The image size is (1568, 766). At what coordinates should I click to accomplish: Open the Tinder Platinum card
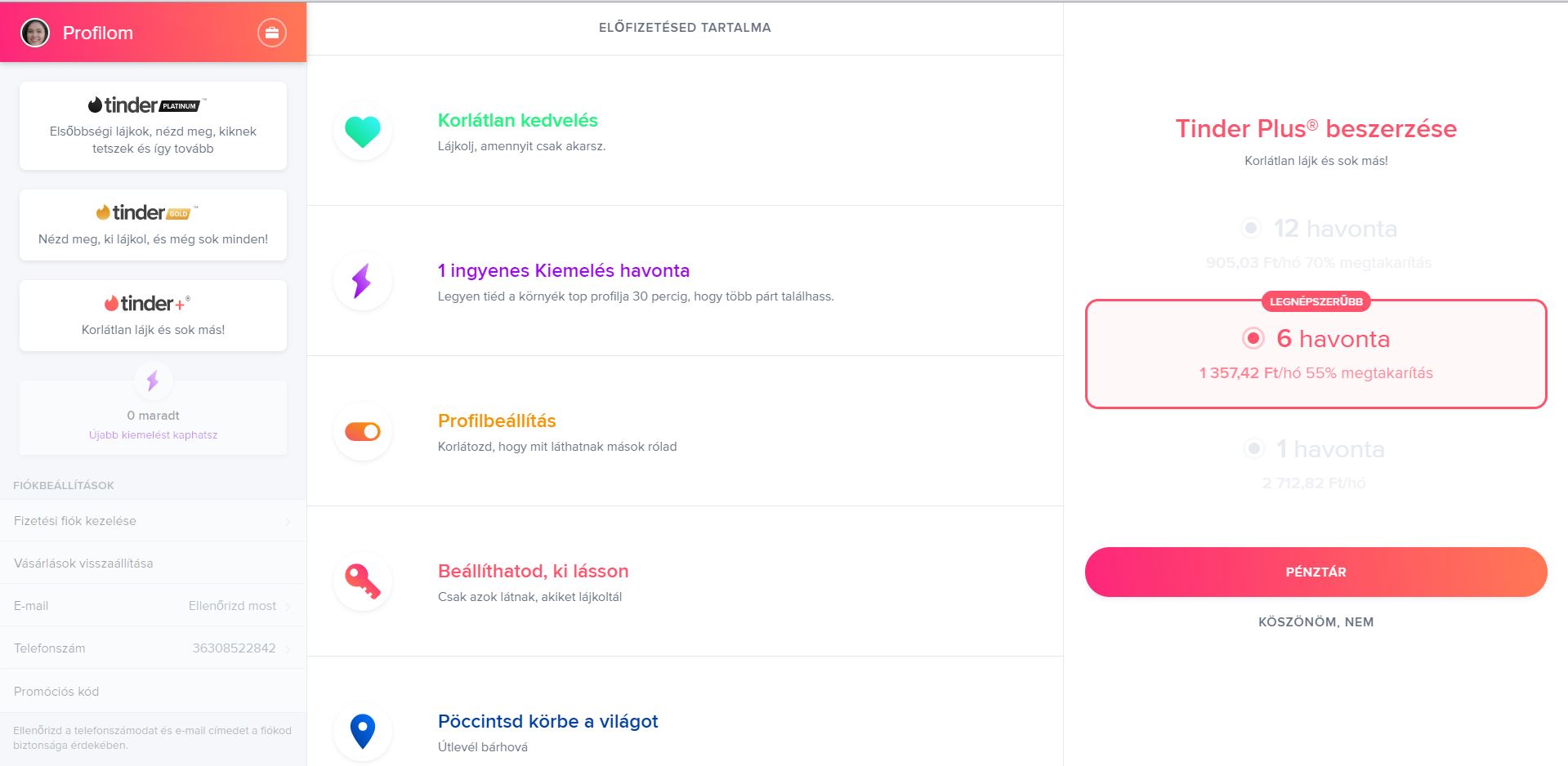point(153,126)
